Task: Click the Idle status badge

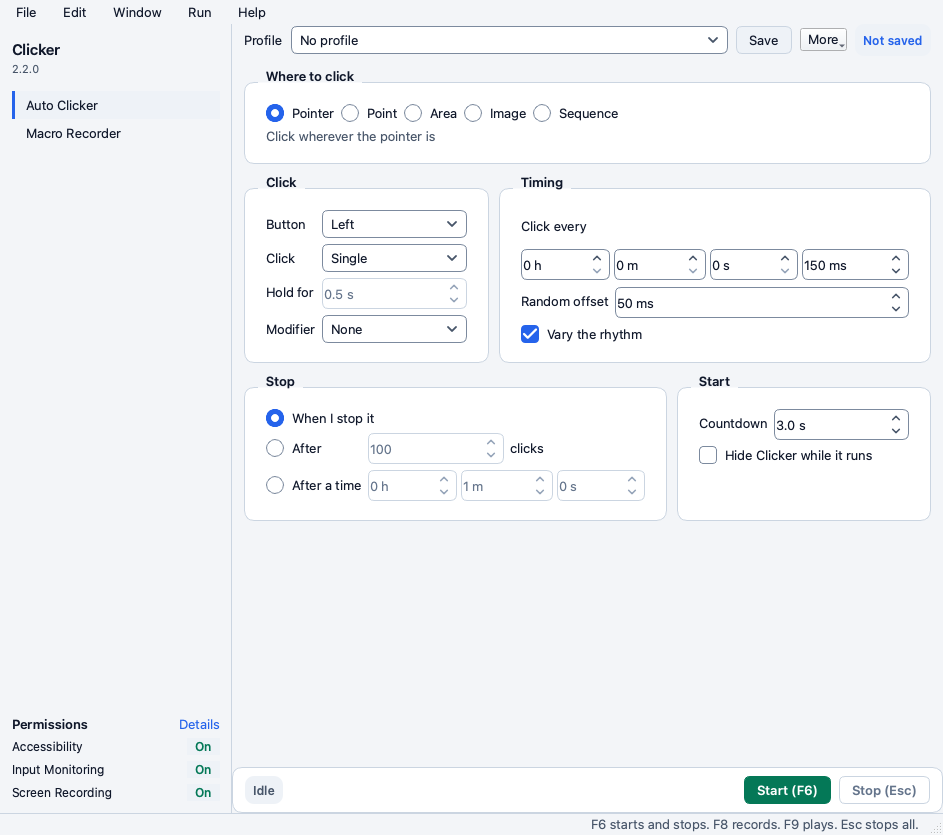Action: pos(263,790)
